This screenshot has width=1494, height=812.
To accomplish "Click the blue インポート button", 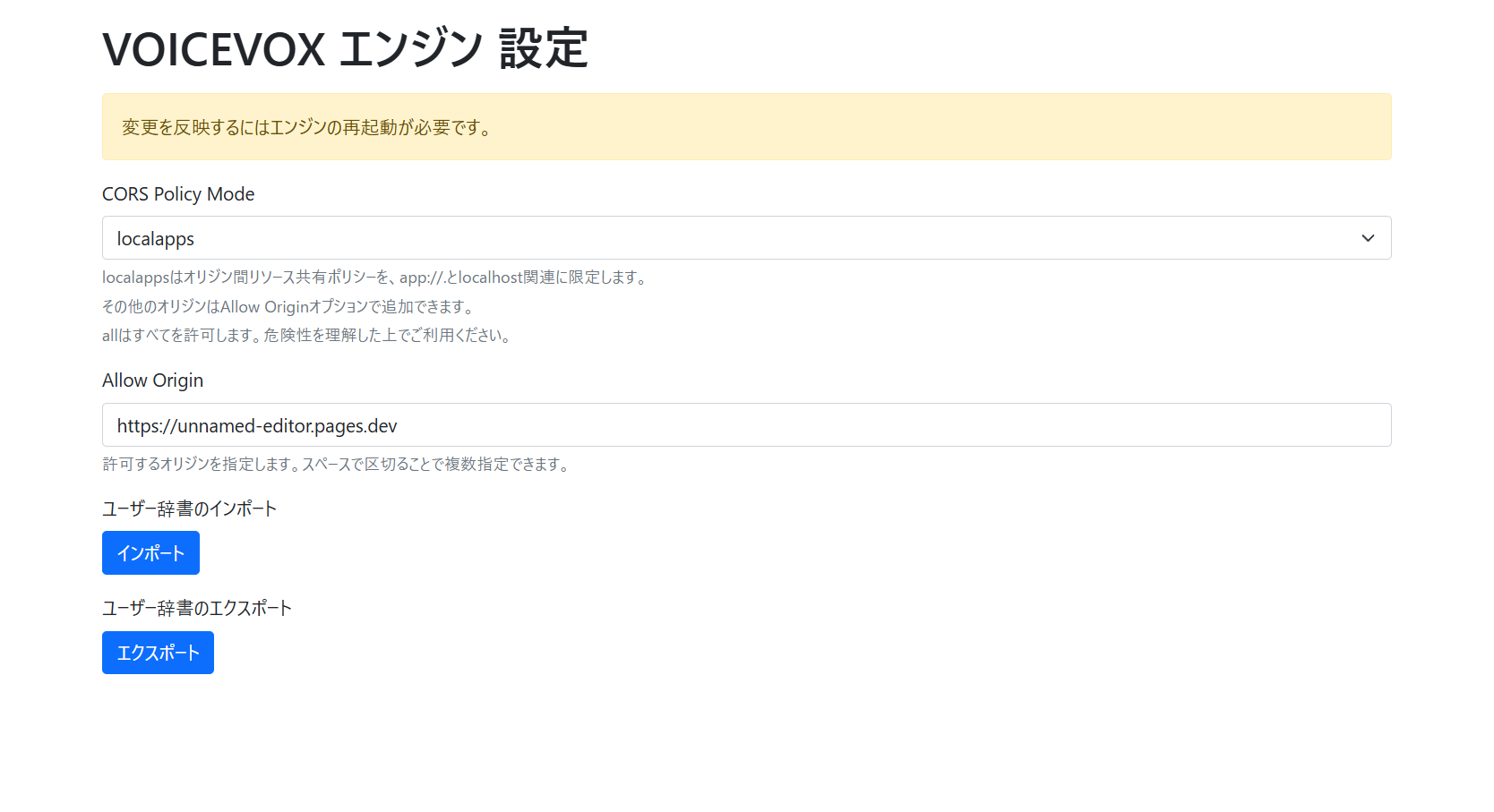I will [x=150, y=553].
